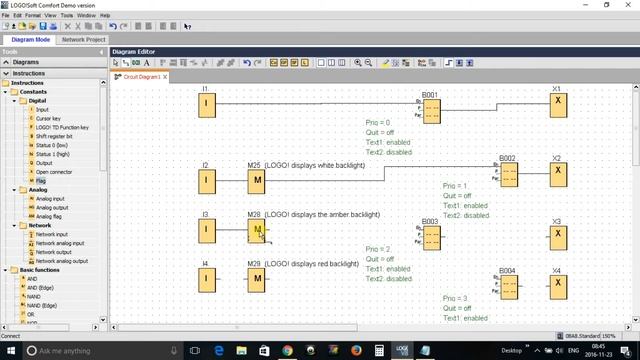The image size is (640, 360).
Task: Select the I1 input block
Action: point(207,105)
